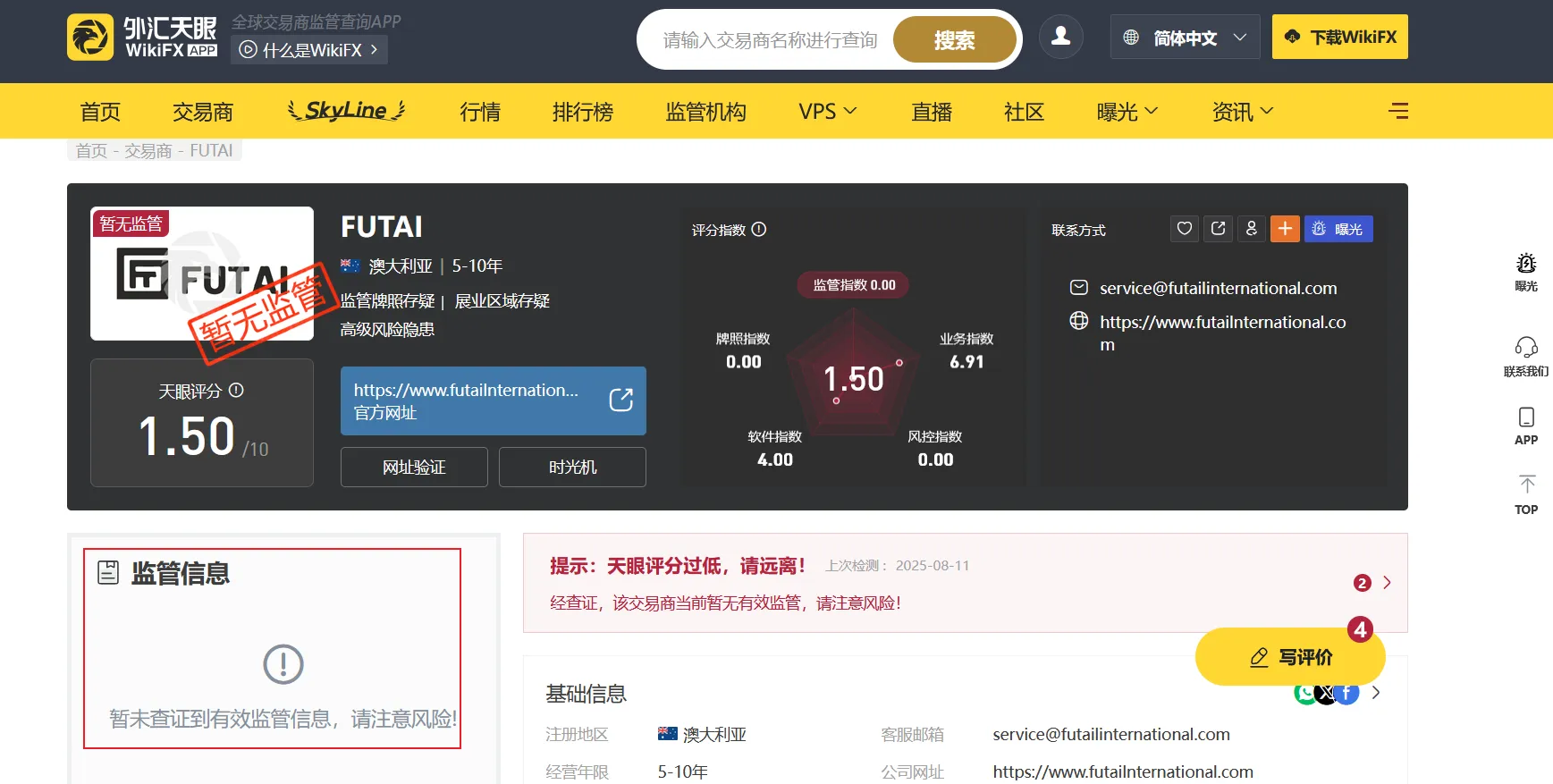
Task: Click the blue 曝光 button
Action: 1338,229
